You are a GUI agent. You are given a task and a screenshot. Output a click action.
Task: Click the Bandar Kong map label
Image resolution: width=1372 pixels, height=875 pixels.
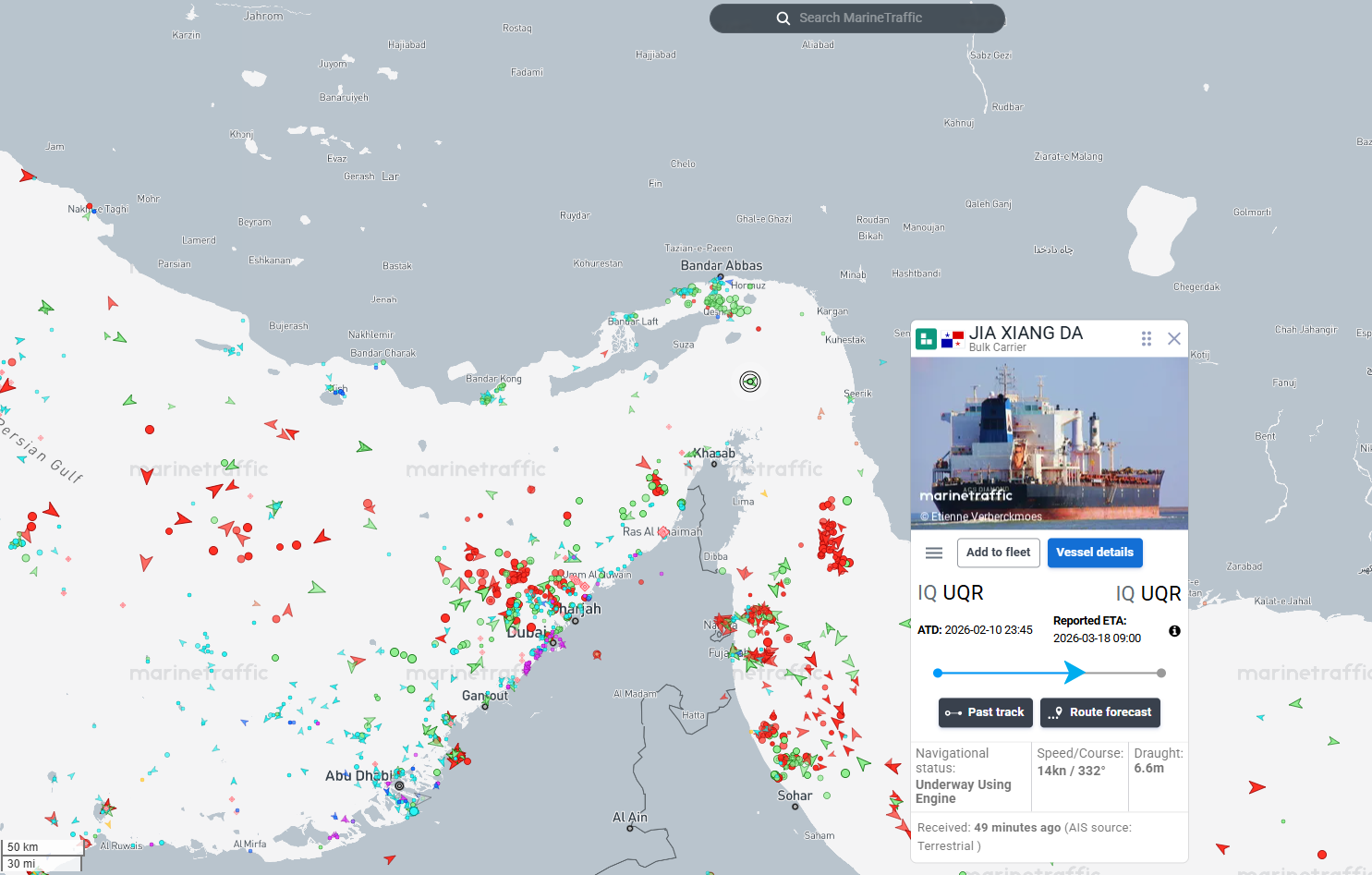coord(493,379)
